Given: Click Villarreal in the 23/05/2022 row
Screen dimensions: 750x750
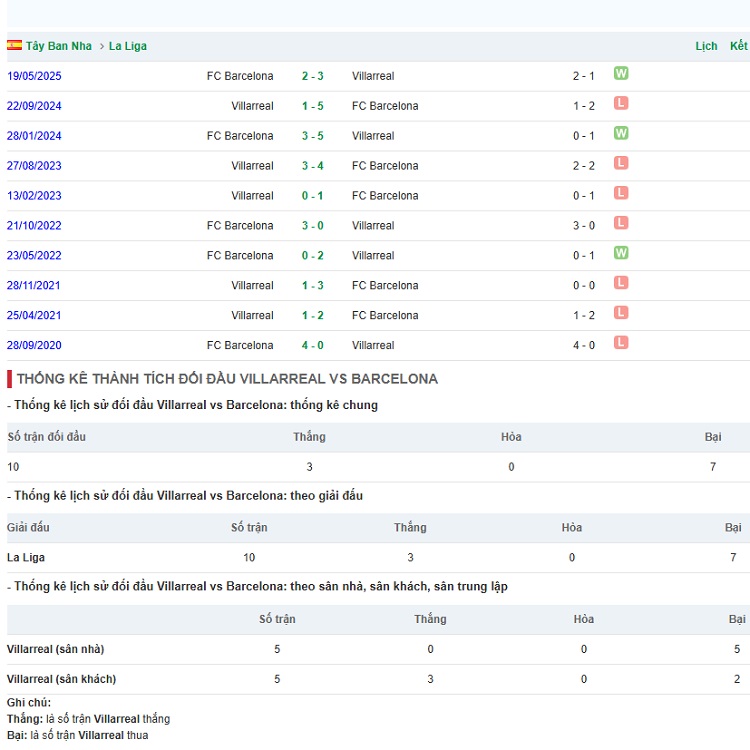Looking at the screenshot, I should (373, 256).
